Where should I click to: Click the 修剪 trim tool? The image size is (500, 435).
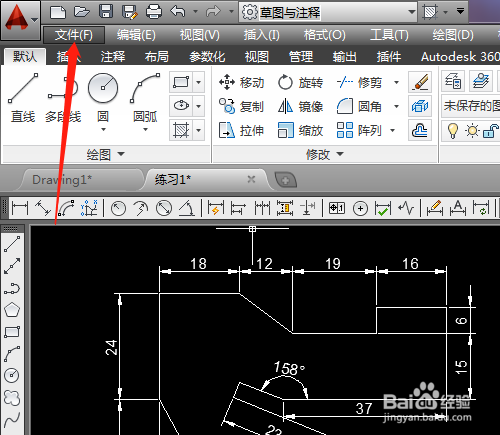click(x=359, y=82)
